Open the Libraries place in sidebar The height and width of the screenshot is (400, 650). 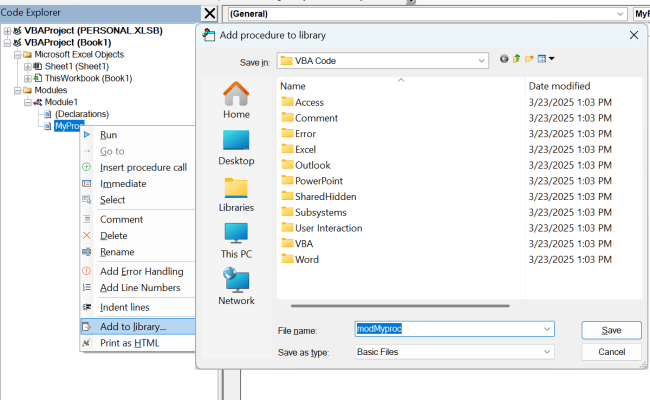click(x=236, y=194)
